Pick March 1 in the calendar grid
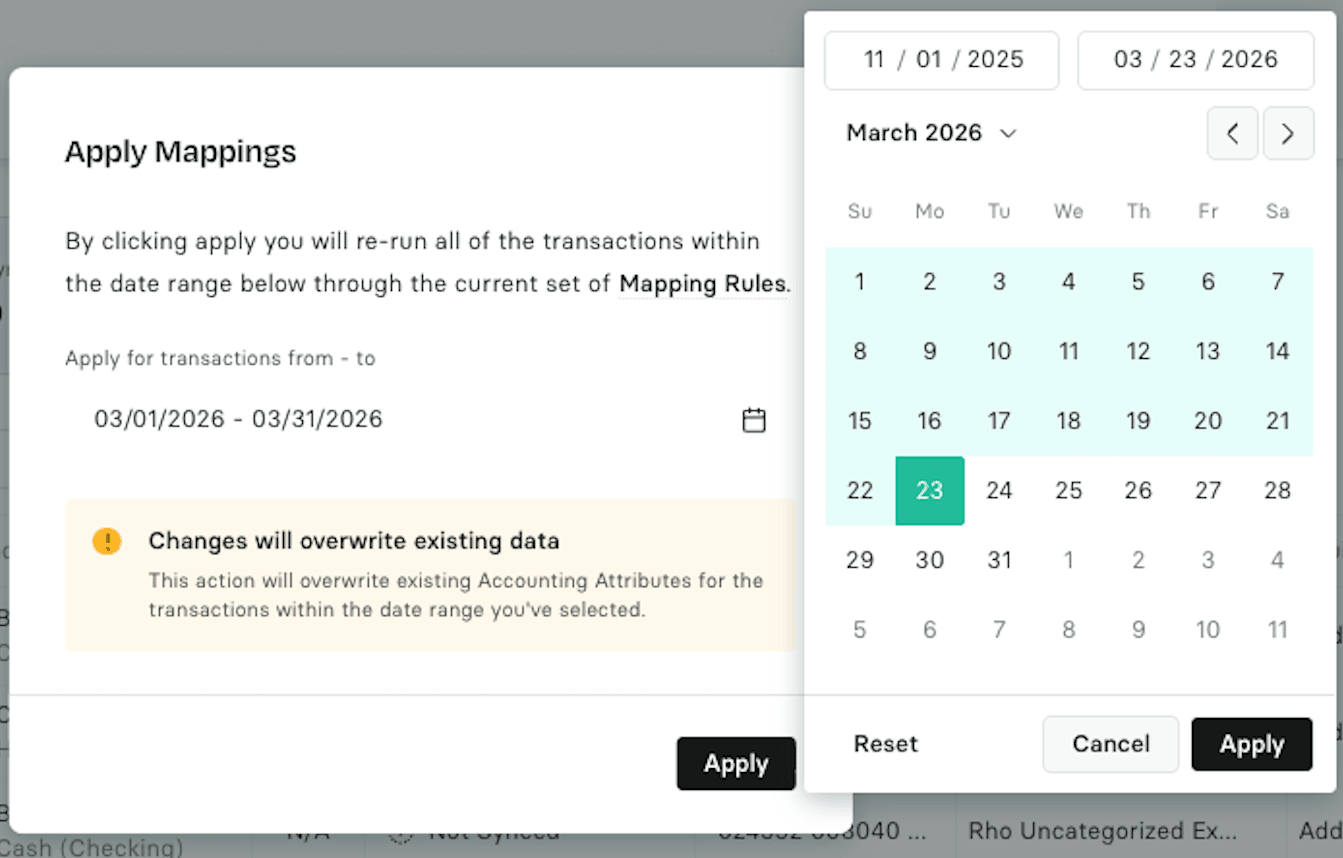The width and height of the screenshot is (1343, 858). tap(859, 282)
